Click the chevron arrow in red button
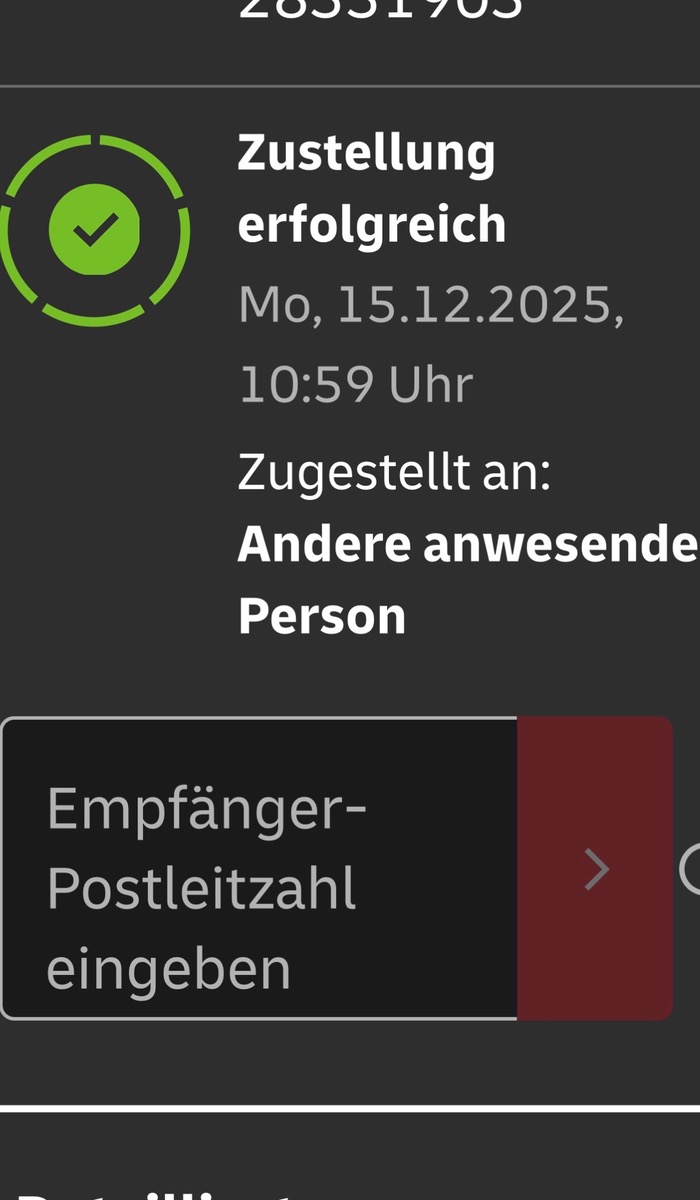700x1200 pixels. (597, 869)
